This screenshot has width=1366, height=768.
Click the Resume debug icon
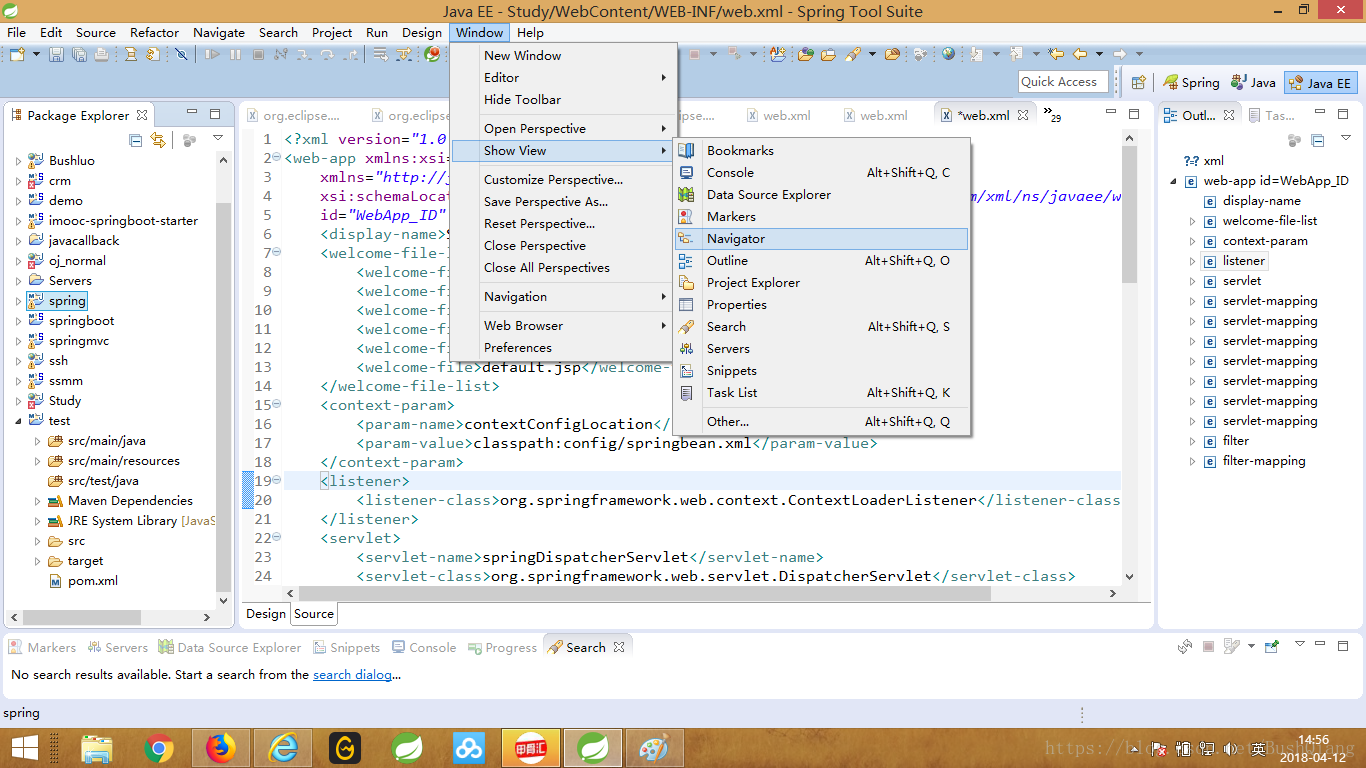tap(212, 54)
